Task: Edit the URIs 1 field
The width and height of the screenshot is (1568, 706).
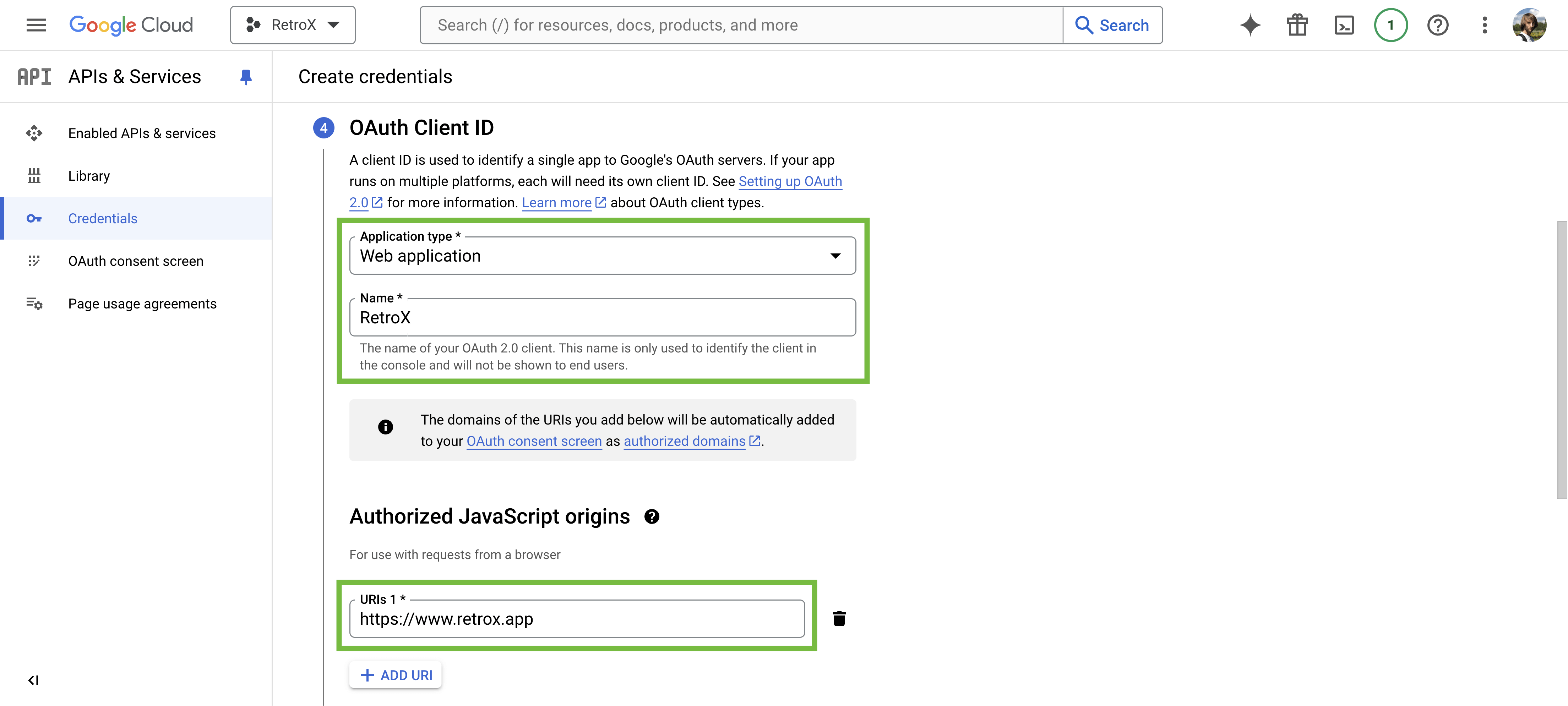Action: point(577,619)
